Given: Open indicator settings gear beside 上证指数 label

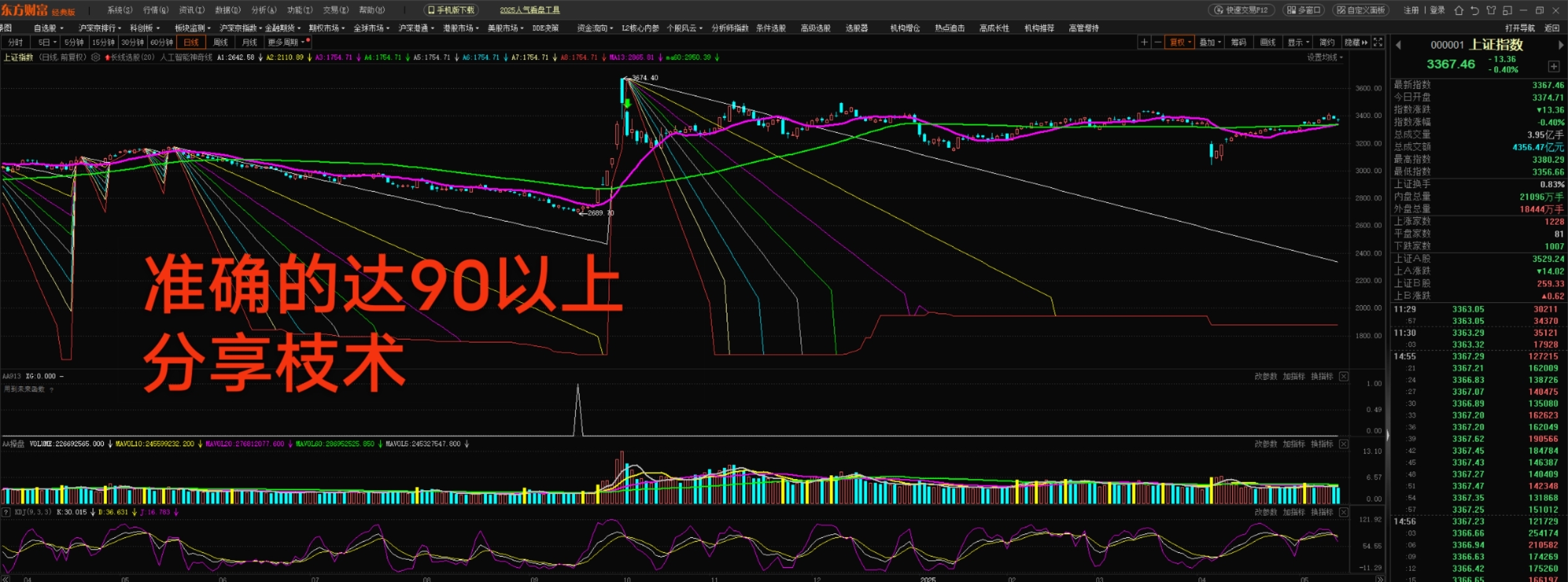Looking at the screenshot, I should [x=96, y=57].
